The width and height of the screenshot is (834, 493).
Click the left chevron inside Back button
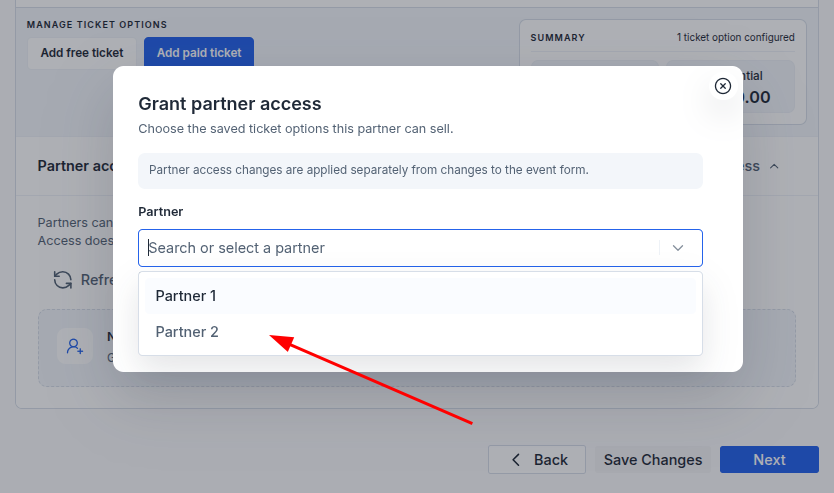click(515, 460)
